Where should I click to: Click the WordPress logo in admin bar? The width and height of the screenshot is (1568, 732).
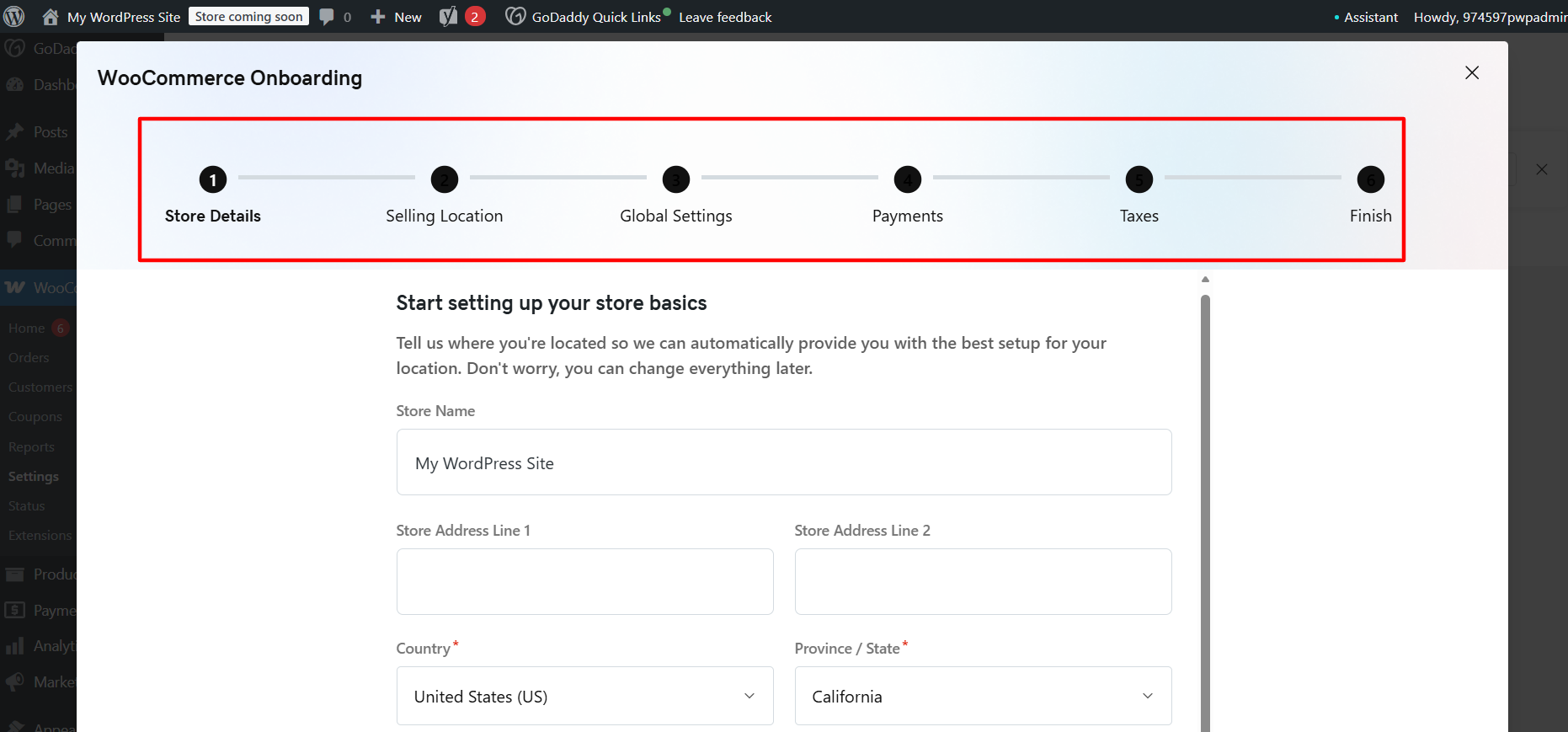[x=14, y=17]
